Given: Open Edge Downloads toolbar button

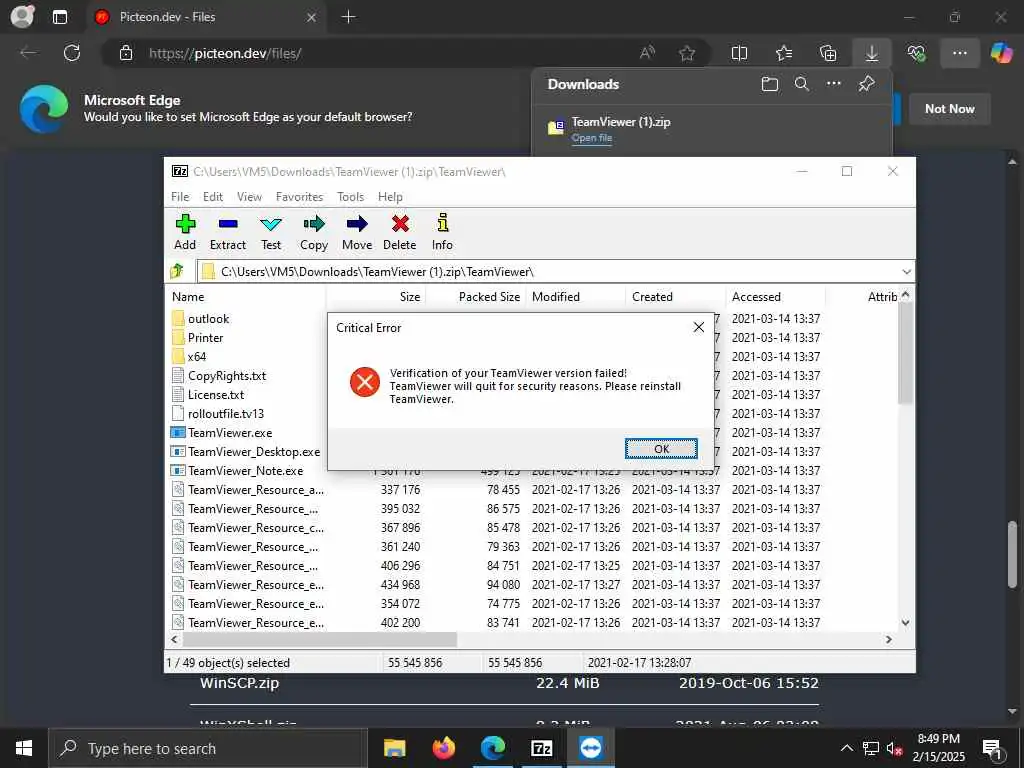Looking at the screenshot, I should [872, 53].
